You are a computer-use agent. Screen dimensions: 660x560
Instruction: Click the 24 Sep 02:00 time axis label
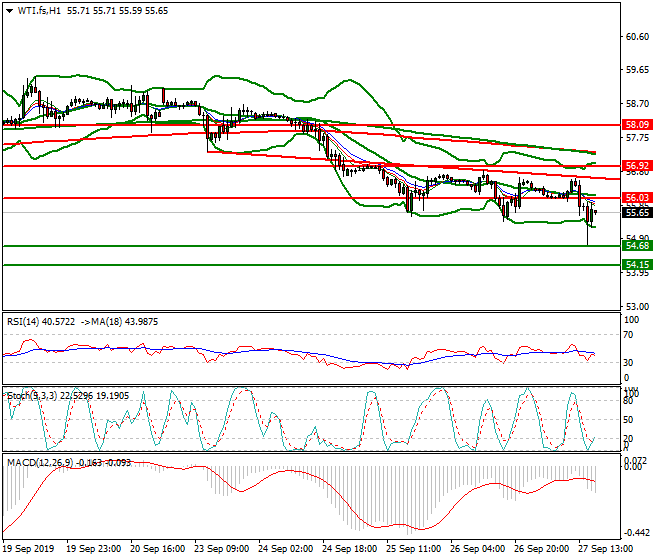pyautogui.click(x=285, y=549)
